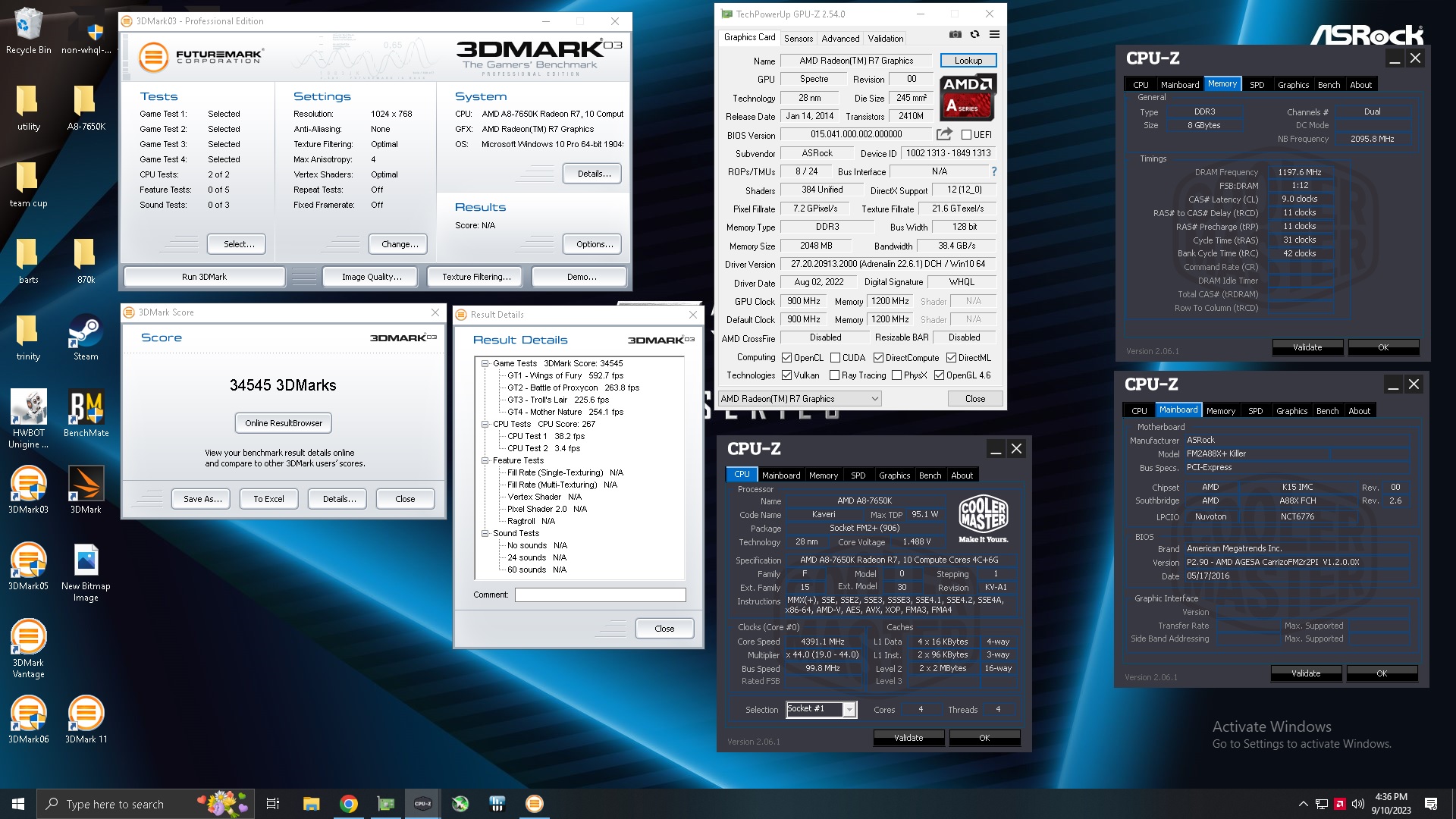
Task: Click CPU-Z taskbar icon
Action: tap(423, 804)
